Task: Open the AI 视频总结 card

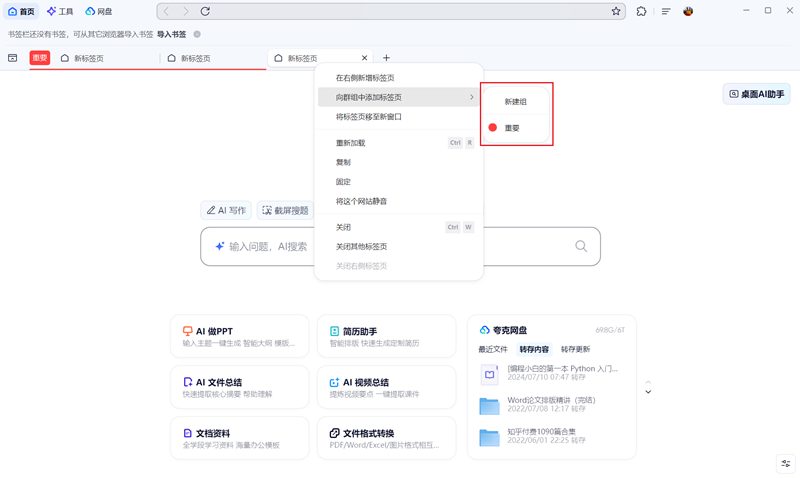Action: tap(386, 387)
